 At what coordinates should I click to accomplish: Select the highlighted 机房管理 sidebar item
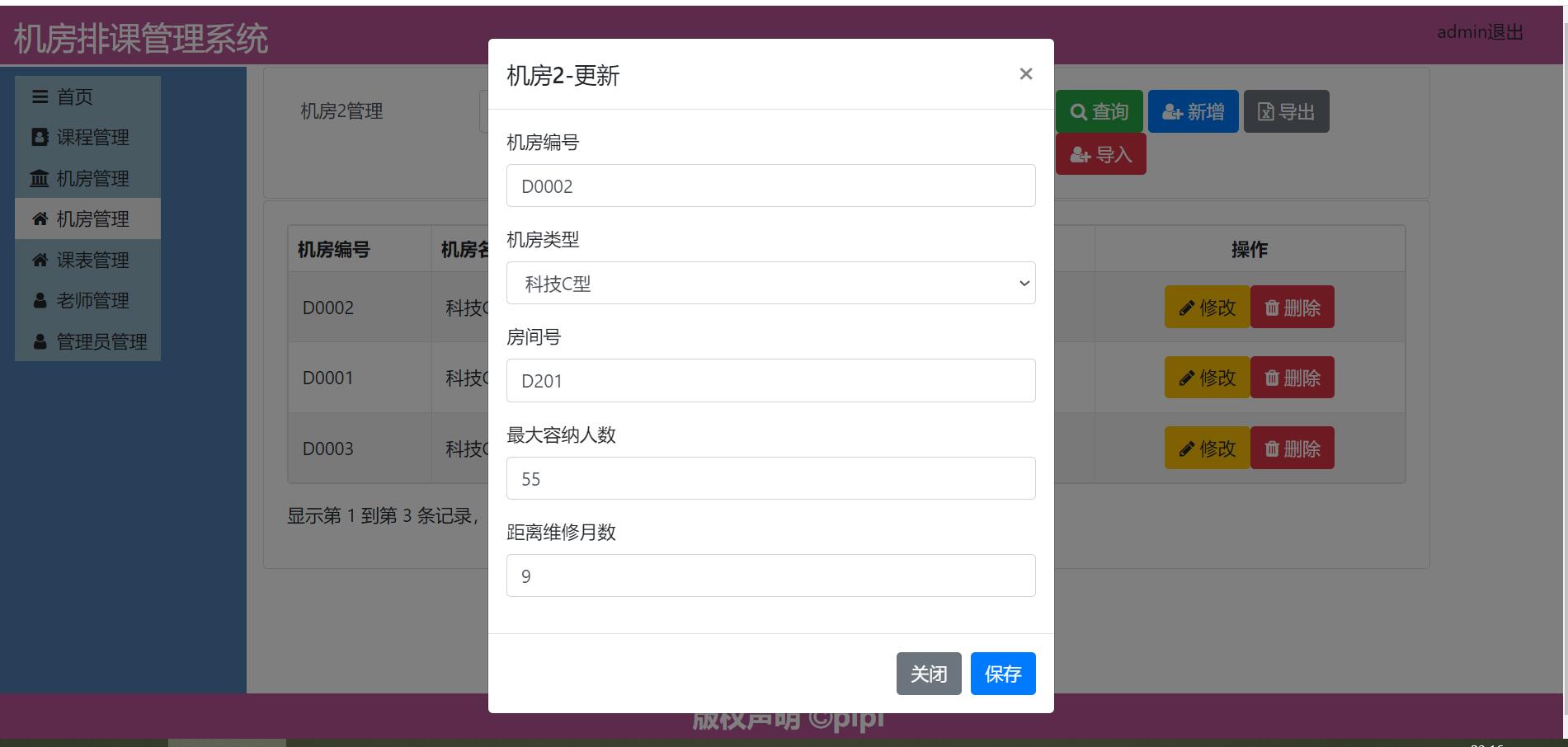click(x=87, y=218)
